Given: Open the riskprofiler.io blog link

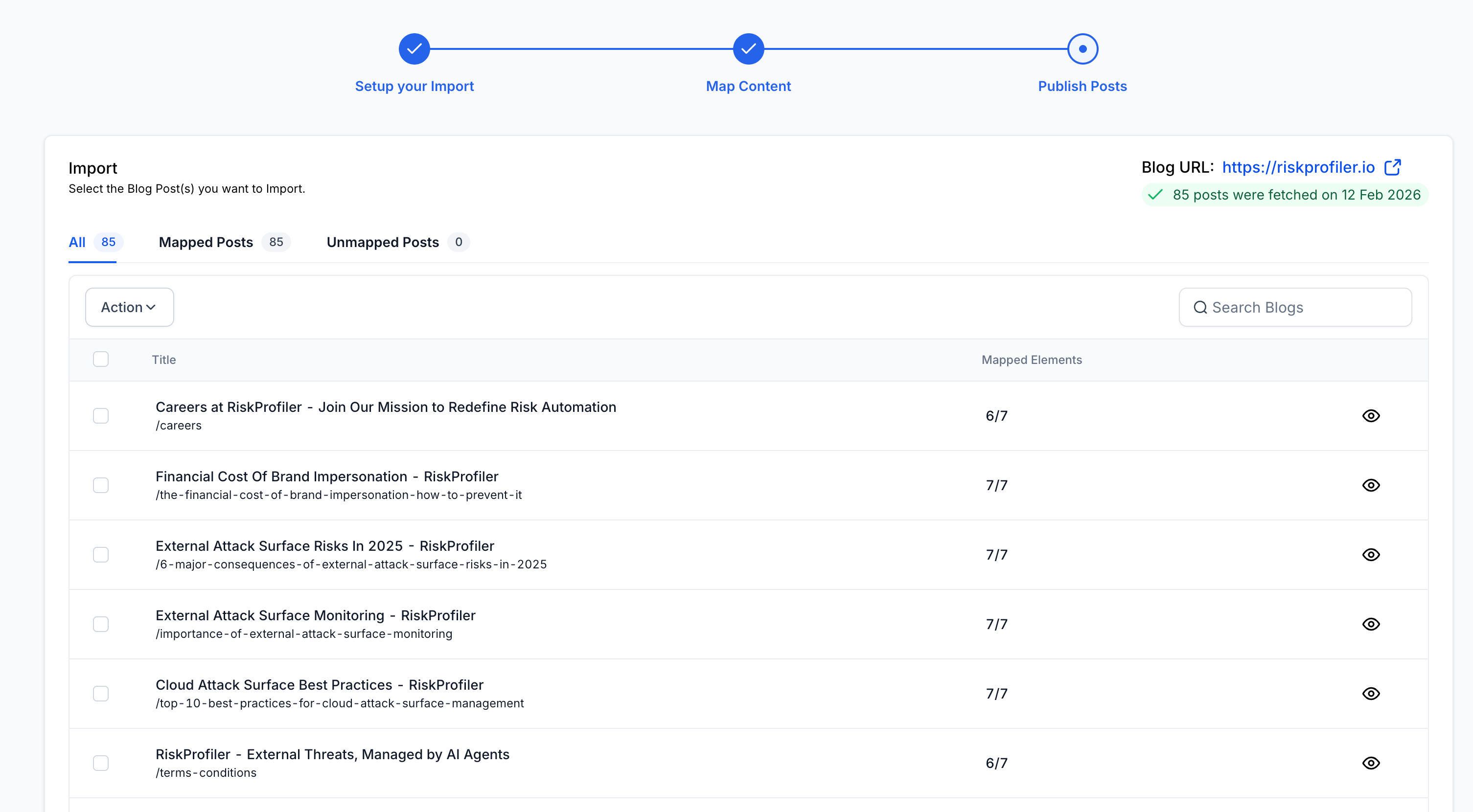Looking at the screenshot, I should point(1298,167).
